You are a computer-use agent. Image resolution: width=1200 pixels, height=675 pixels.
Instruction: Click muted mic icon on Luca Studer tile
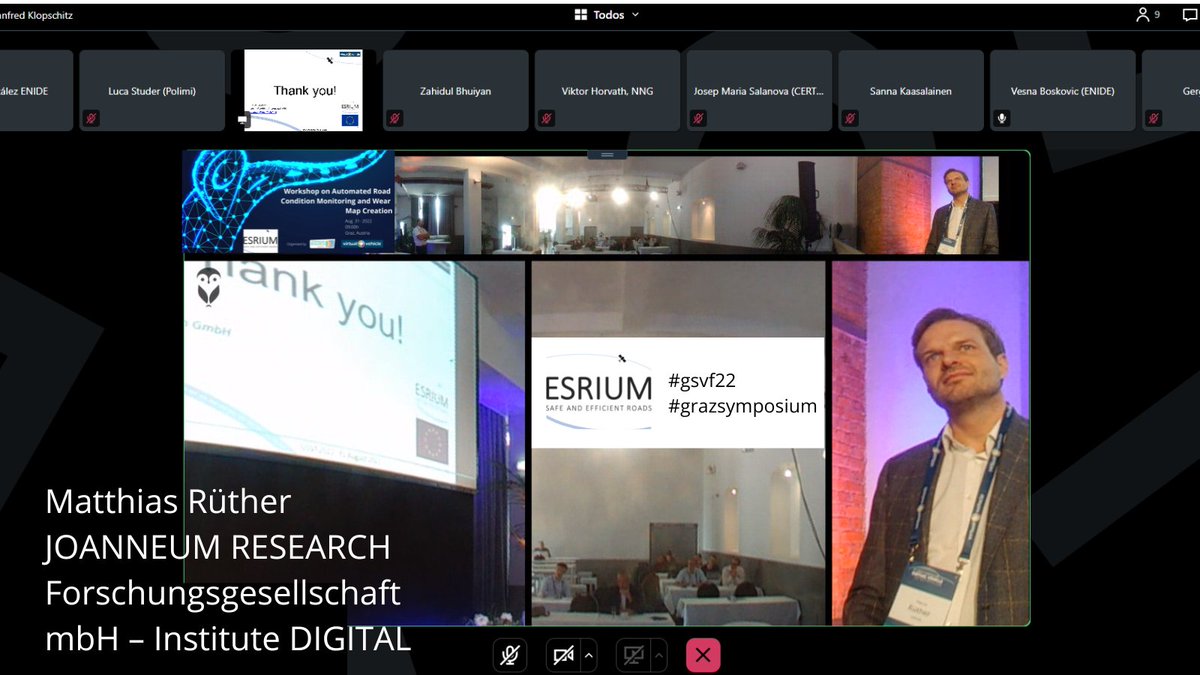91,119
